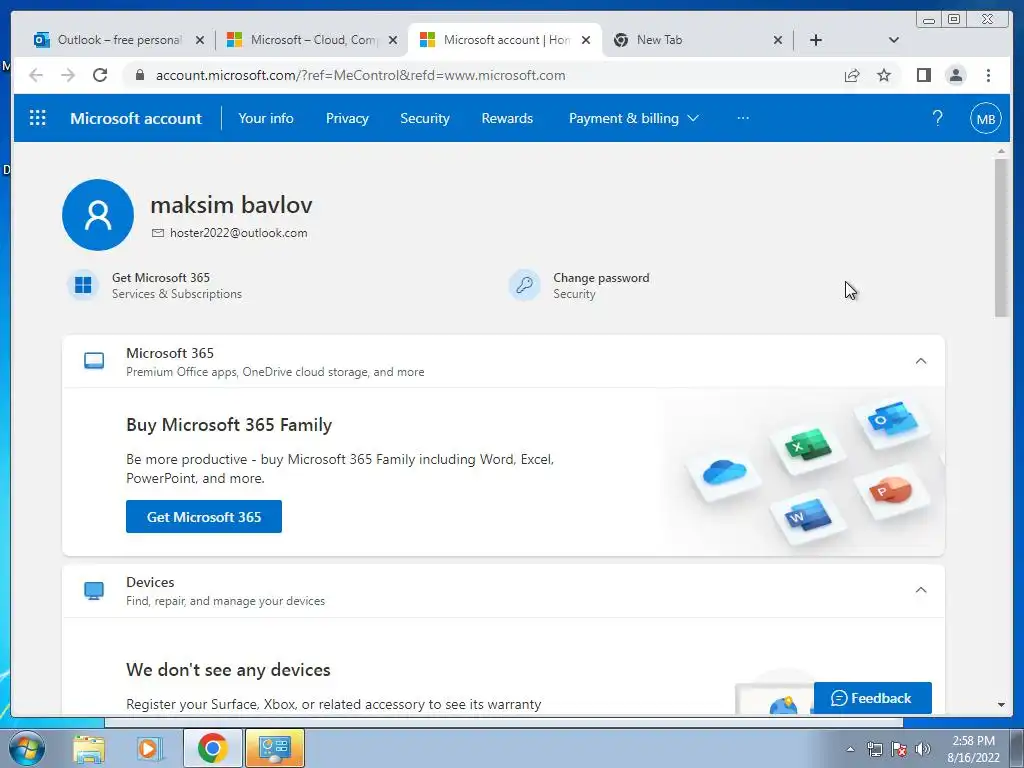Close the Microsoft account tab
1024x768 pixels.
[x=586, y=40]
